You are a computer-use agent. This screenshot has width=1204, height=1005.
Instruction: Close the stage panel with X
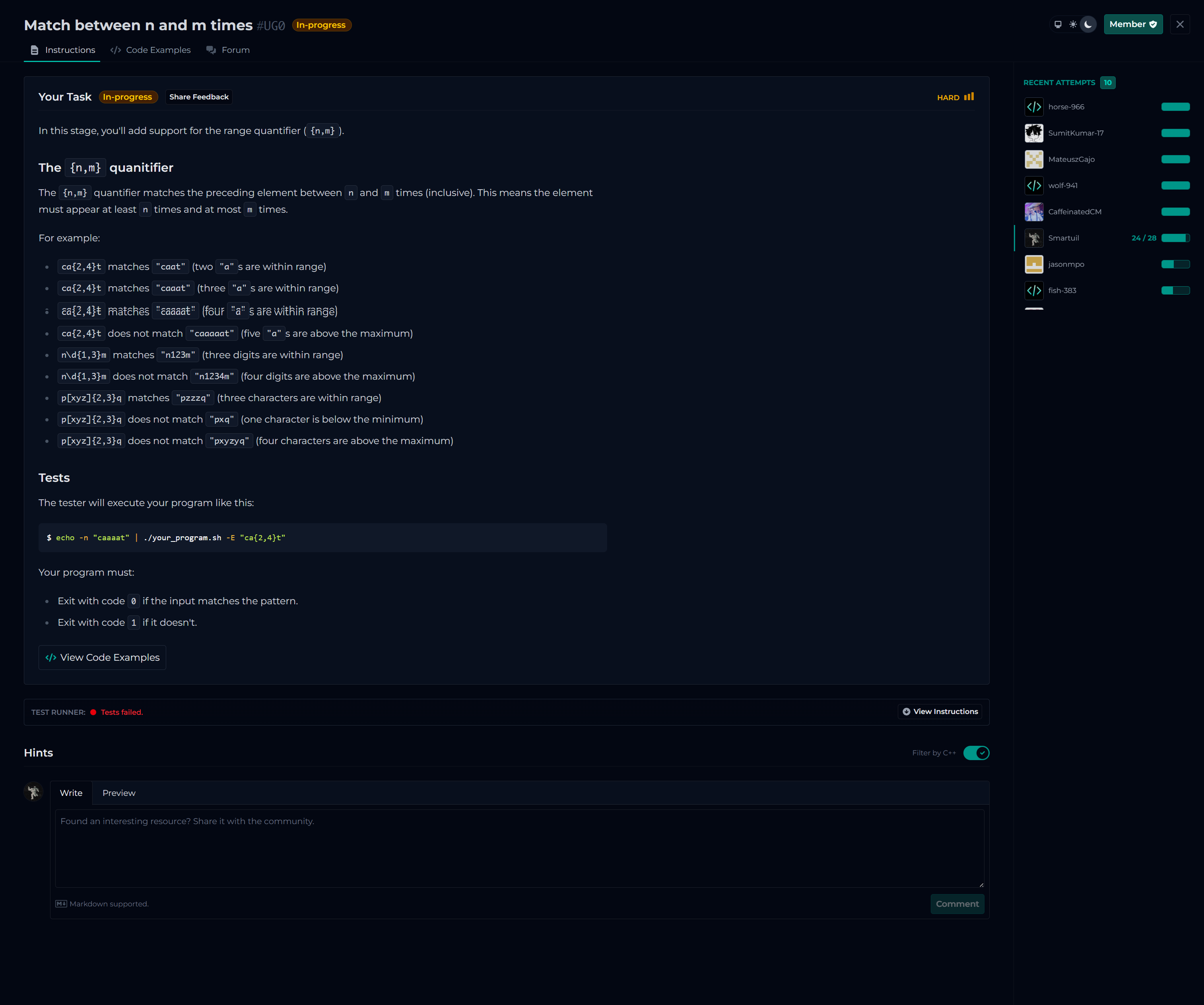pyautogui.click(x=1179, y=25)
